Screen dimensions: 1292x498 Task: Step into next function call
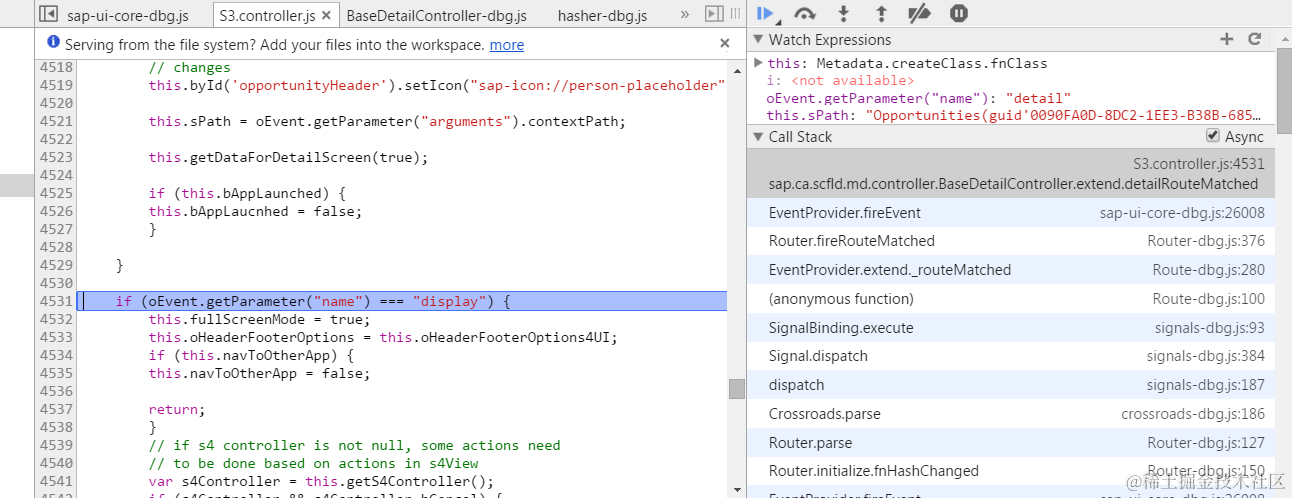point(843,13)
